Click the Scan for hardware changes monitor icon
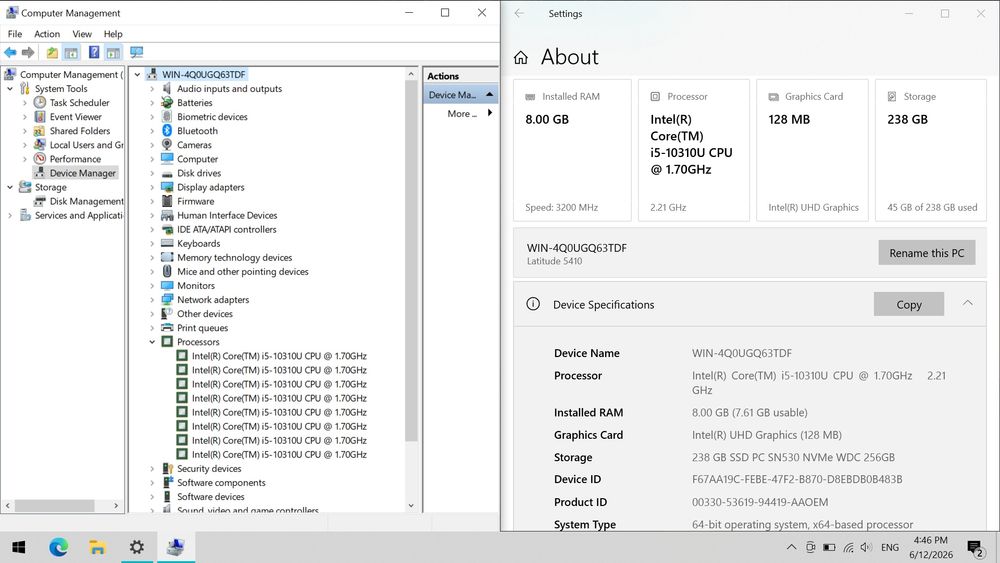1000x563 pixels. tap(136, 52)
